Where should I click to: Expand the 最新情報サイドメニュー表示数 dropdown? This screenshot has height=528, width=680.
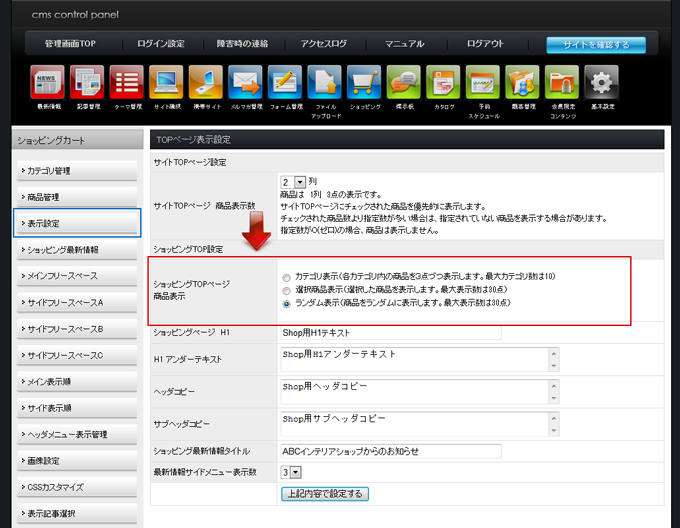pyautogui.click(x=290, y=472)
